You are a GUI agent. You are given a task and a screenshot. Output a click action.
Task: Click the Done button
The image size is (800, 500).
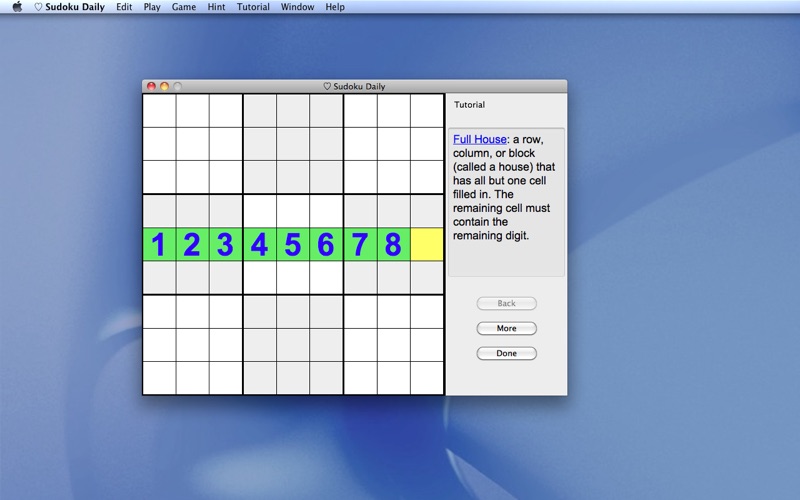point(507,353)
